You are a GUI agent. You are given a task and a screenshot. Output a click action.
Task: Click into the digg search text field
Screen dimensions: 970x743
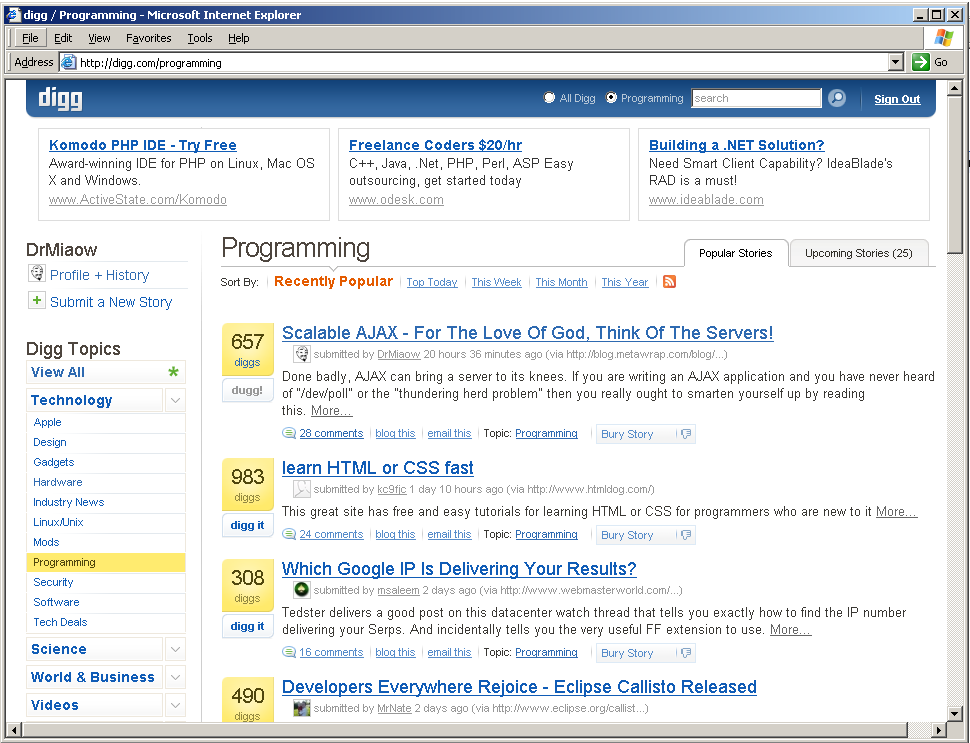pos(755,98)
